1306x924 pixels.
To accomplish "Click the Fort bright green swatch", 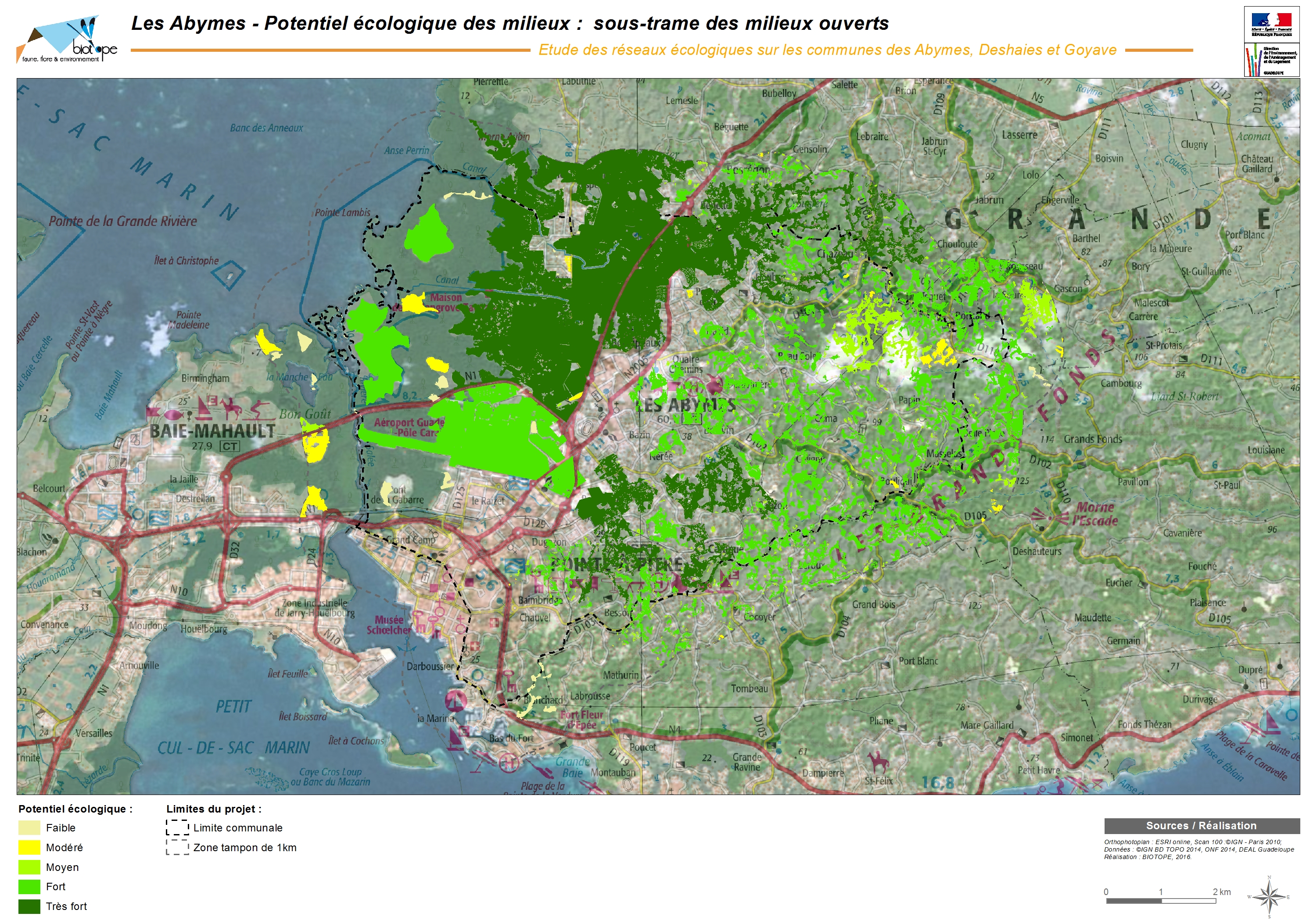I will pos(29,886).
